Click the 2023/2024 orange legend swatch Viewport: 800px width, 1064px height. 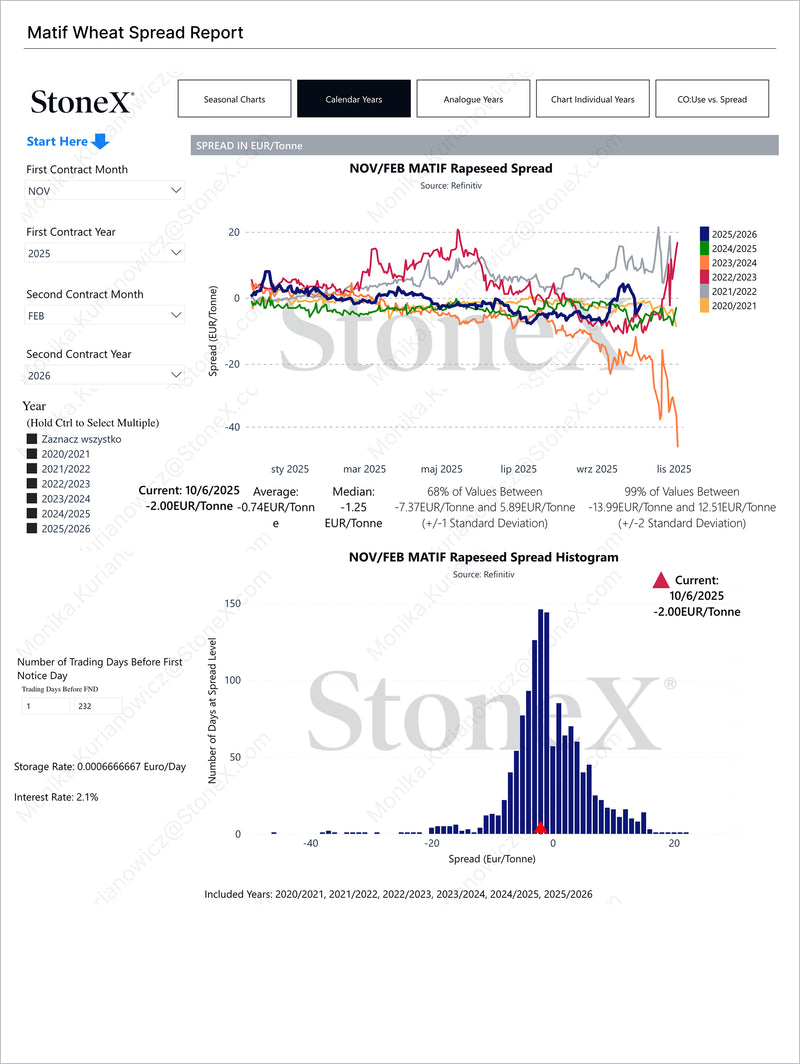click(705, 262)
